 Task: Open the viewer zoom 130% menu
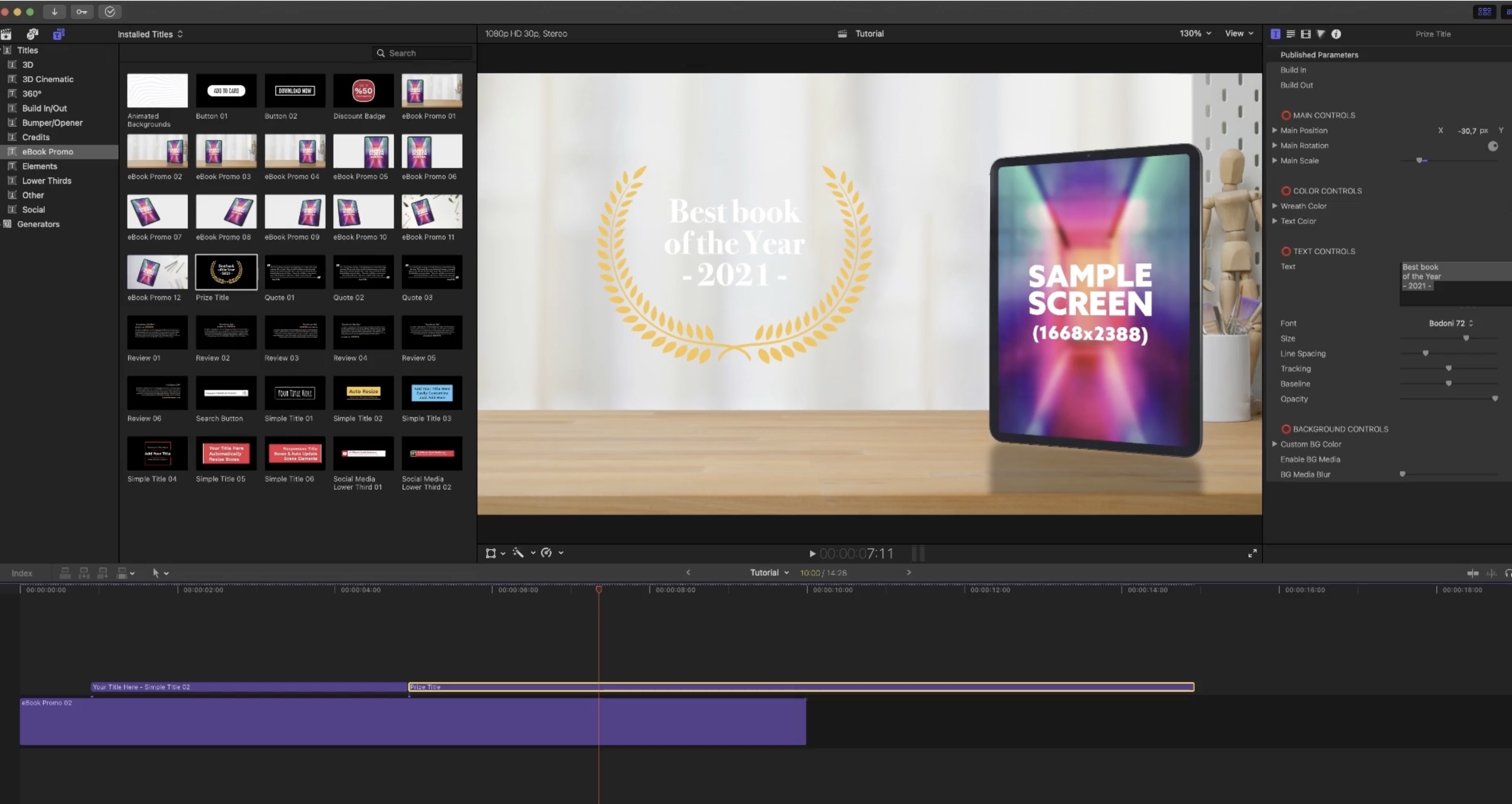[1195, 33]
